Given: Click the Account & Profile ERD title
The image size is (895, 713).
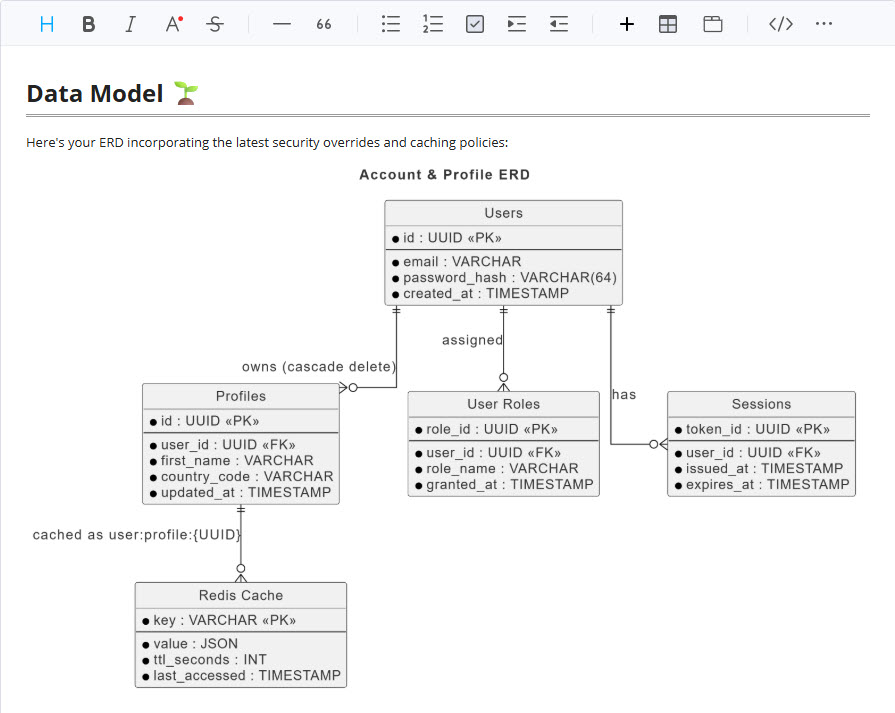Looking at the screenshot, I should (x=445, y=175).
